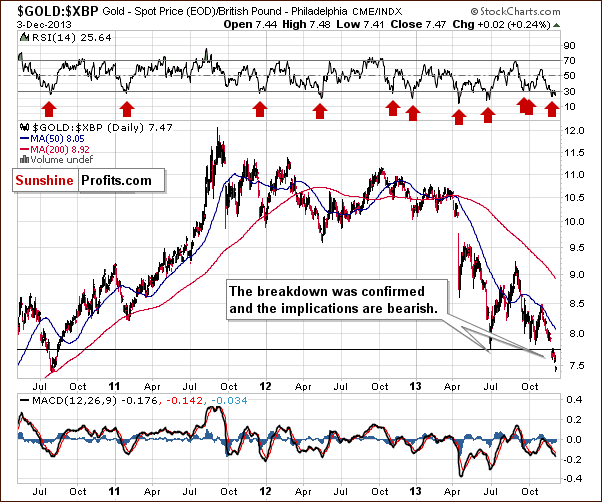Click the MACD(12,26,9) -0.176 label
Screen dimensions: 602x502
(x=95, y=401)
